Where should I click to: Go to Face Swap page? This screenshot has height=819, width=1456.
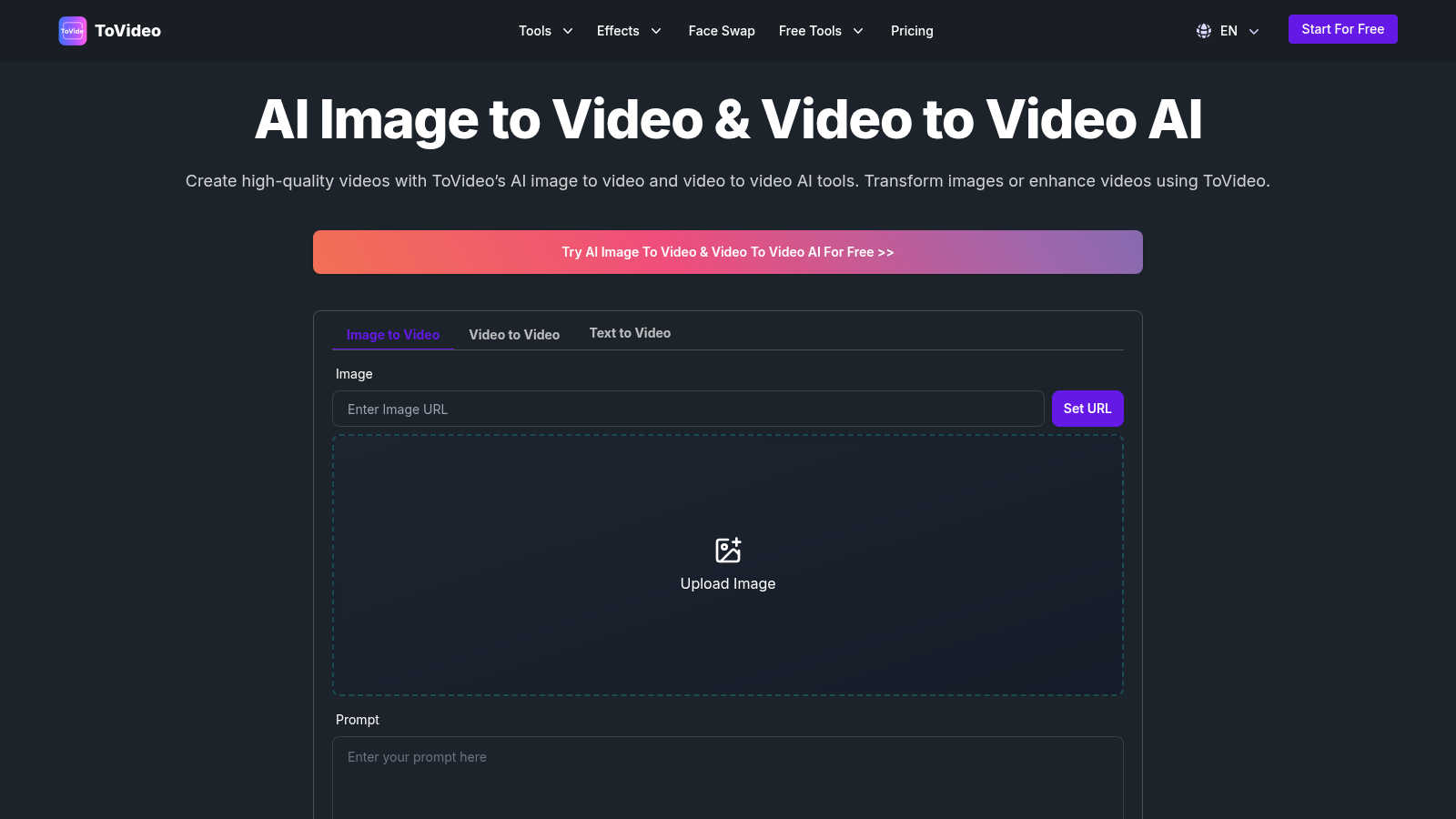click(722, 31)
